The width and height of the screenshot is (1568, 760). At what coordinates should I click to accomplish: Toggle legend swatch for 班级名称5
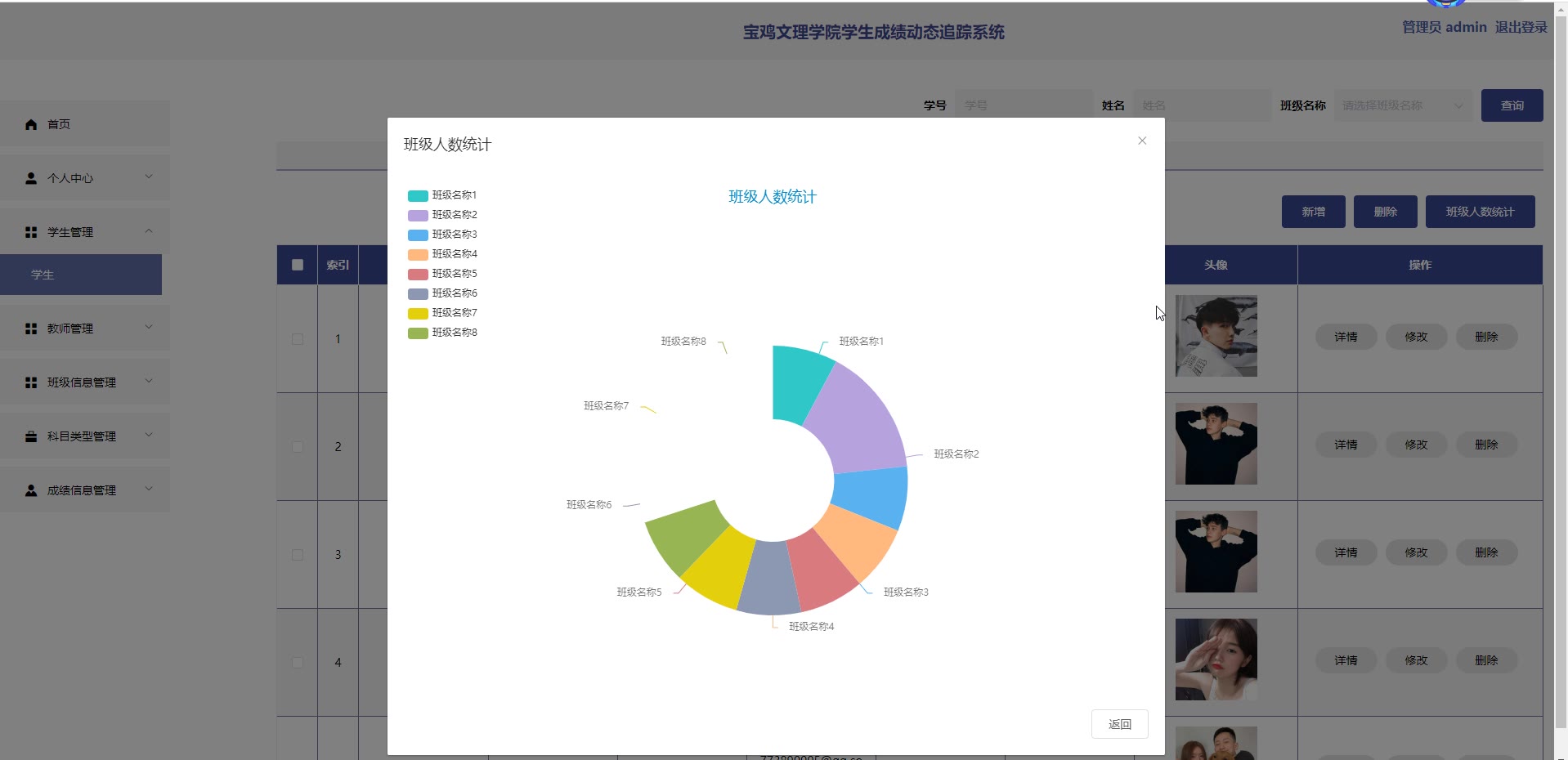418,274
